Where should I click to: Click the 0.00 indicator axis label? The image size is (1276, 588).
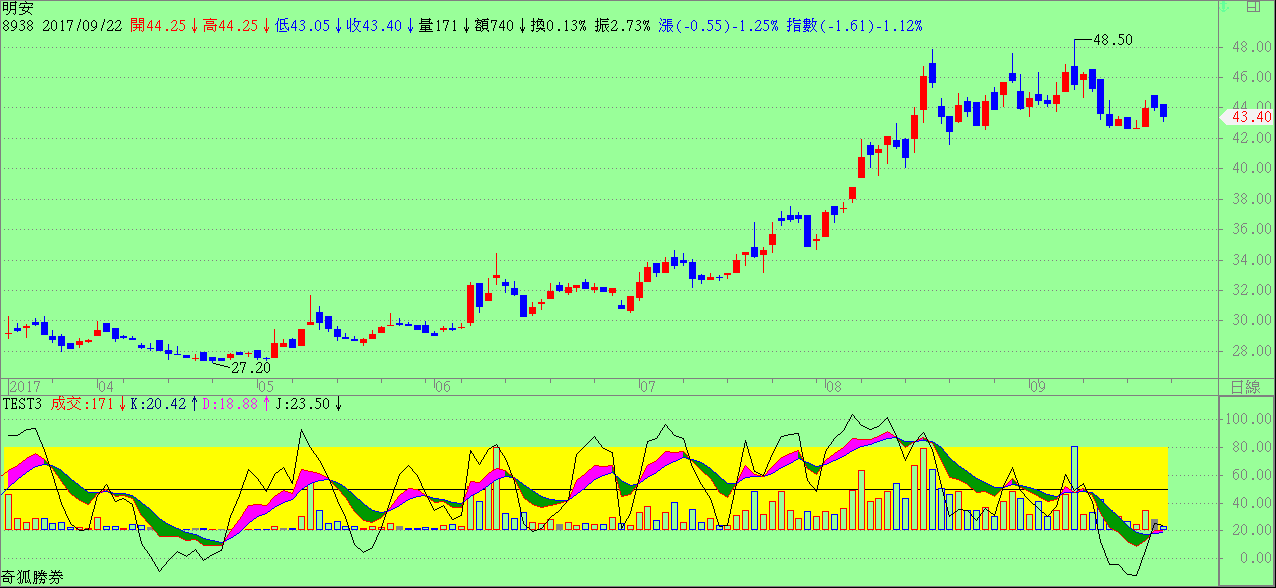[1255, 559]
